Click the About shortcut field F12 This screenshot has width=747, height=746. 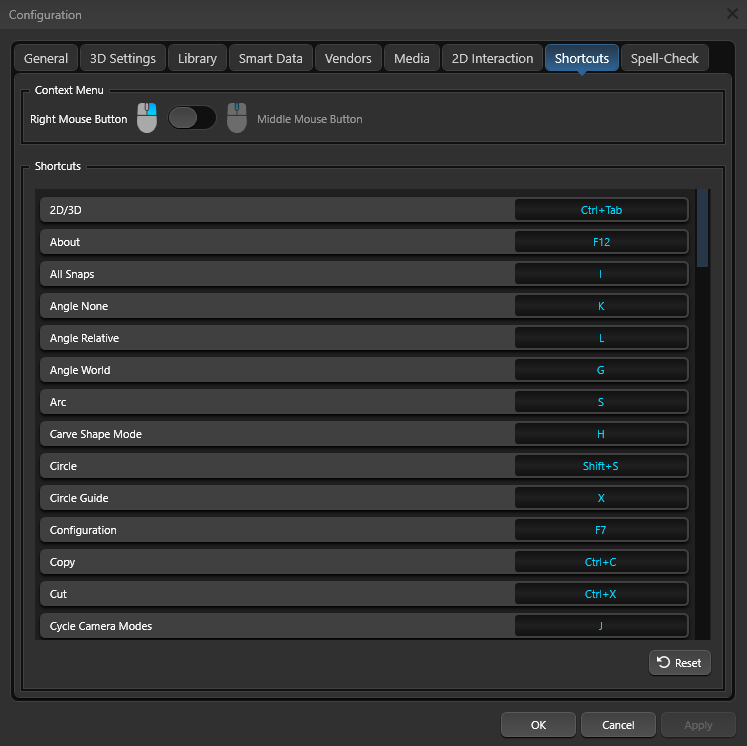pyautogui.click(x=601, y=242)
